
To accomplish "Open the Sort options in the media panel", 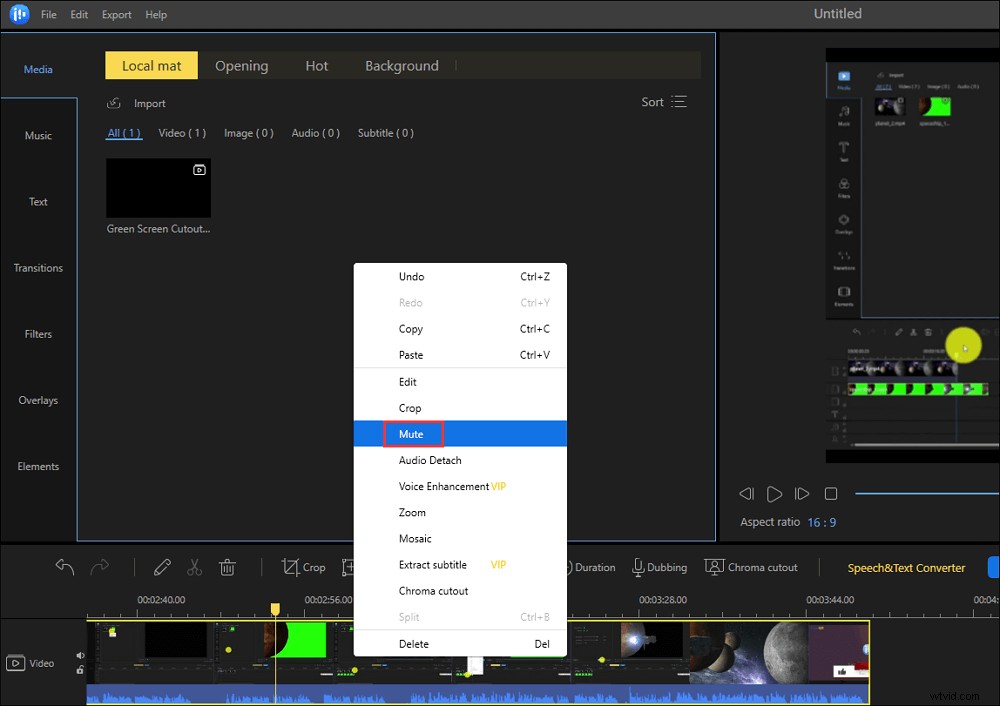I will coord(663,101).
